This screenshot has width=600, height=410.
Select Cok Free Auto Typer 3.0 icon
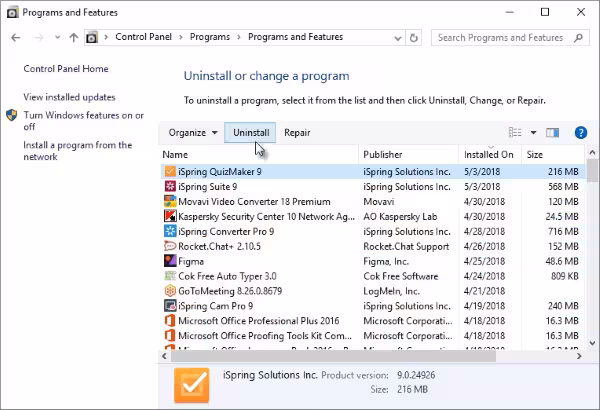click(170, 276)
